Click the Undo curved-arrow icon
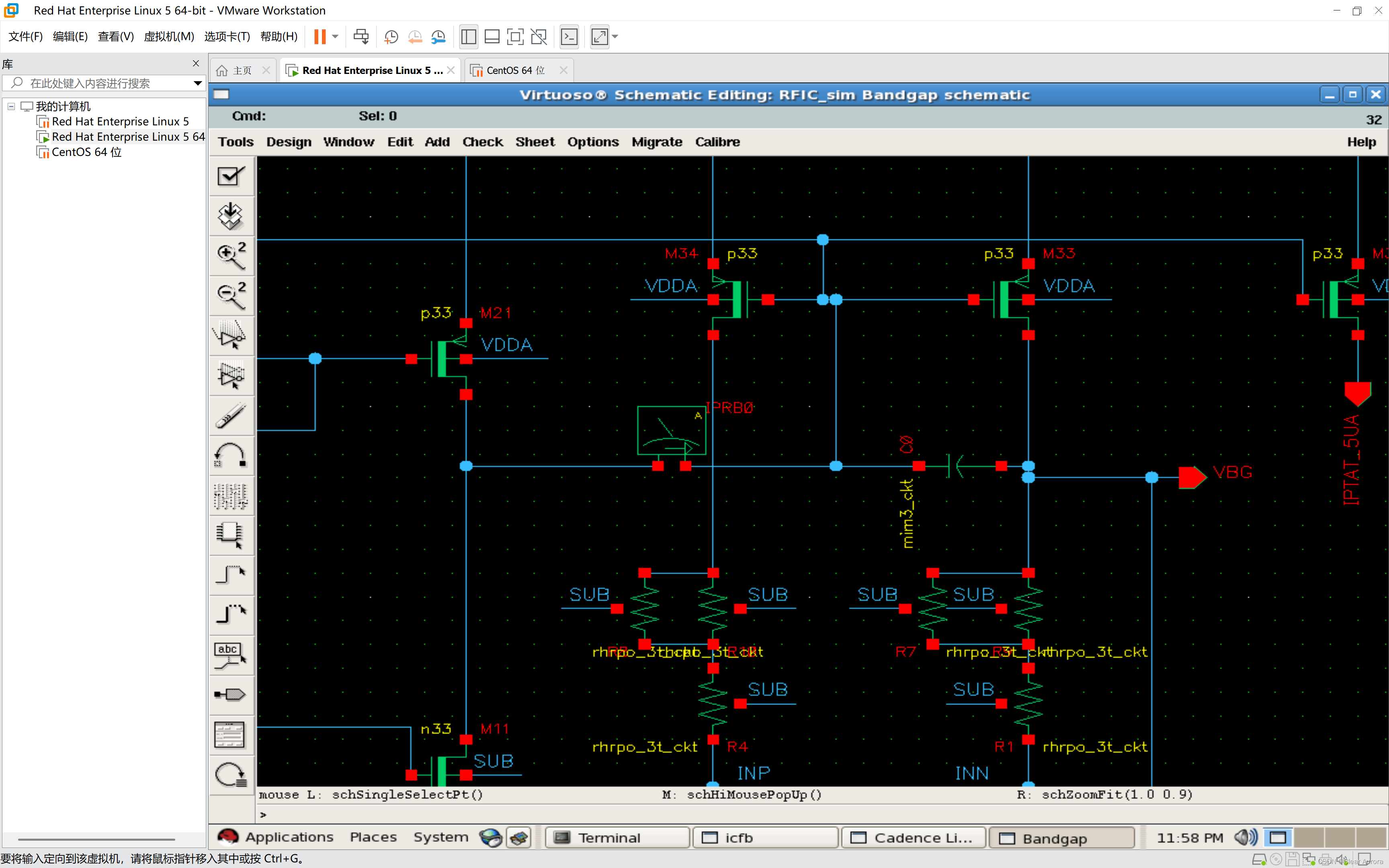The width and height of the screenshot is (1389, 868). [x=231, y=455]
